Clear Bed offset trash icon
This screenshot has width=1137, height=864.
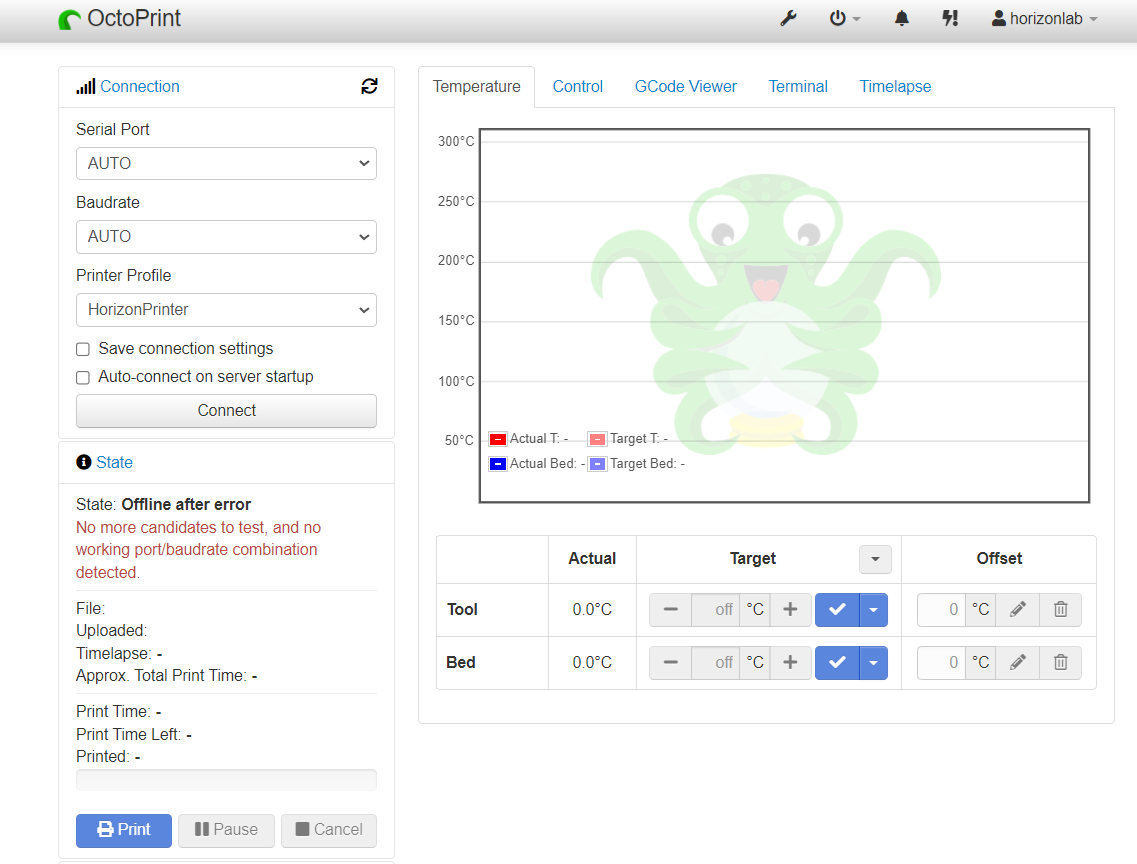(1060, 662)
